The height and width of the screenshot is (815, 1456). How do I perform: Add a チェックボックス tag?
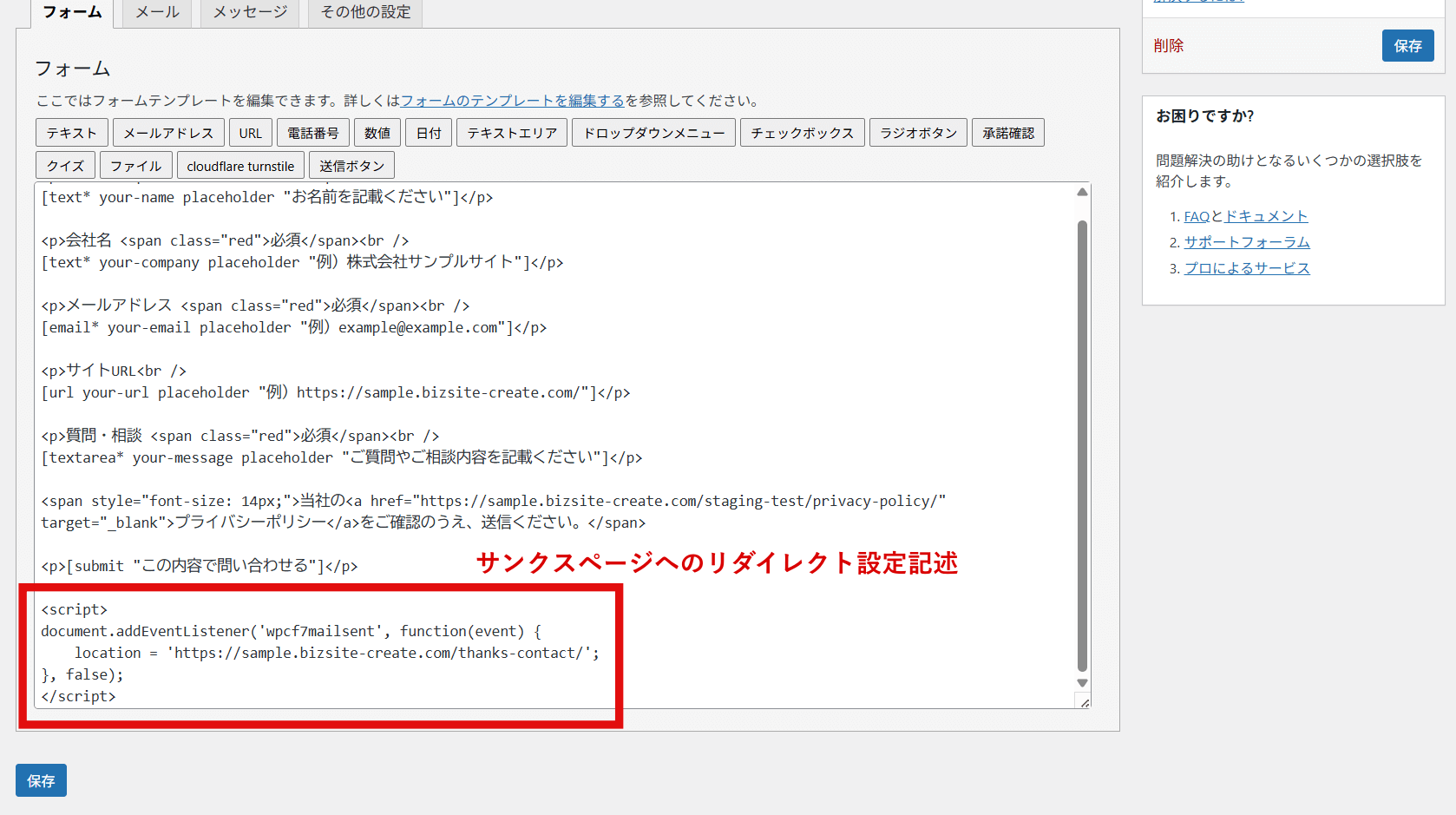click(802, 133)
